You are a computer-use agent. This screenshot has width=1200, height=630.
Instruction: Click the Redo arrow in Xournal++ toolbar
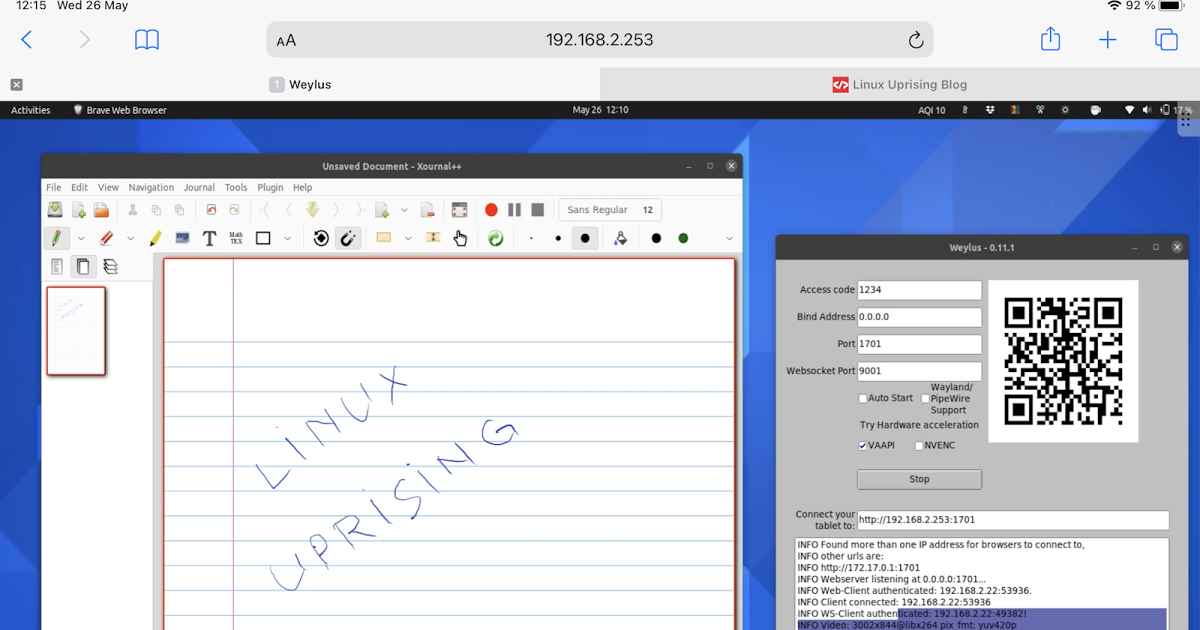click(234, 210)
